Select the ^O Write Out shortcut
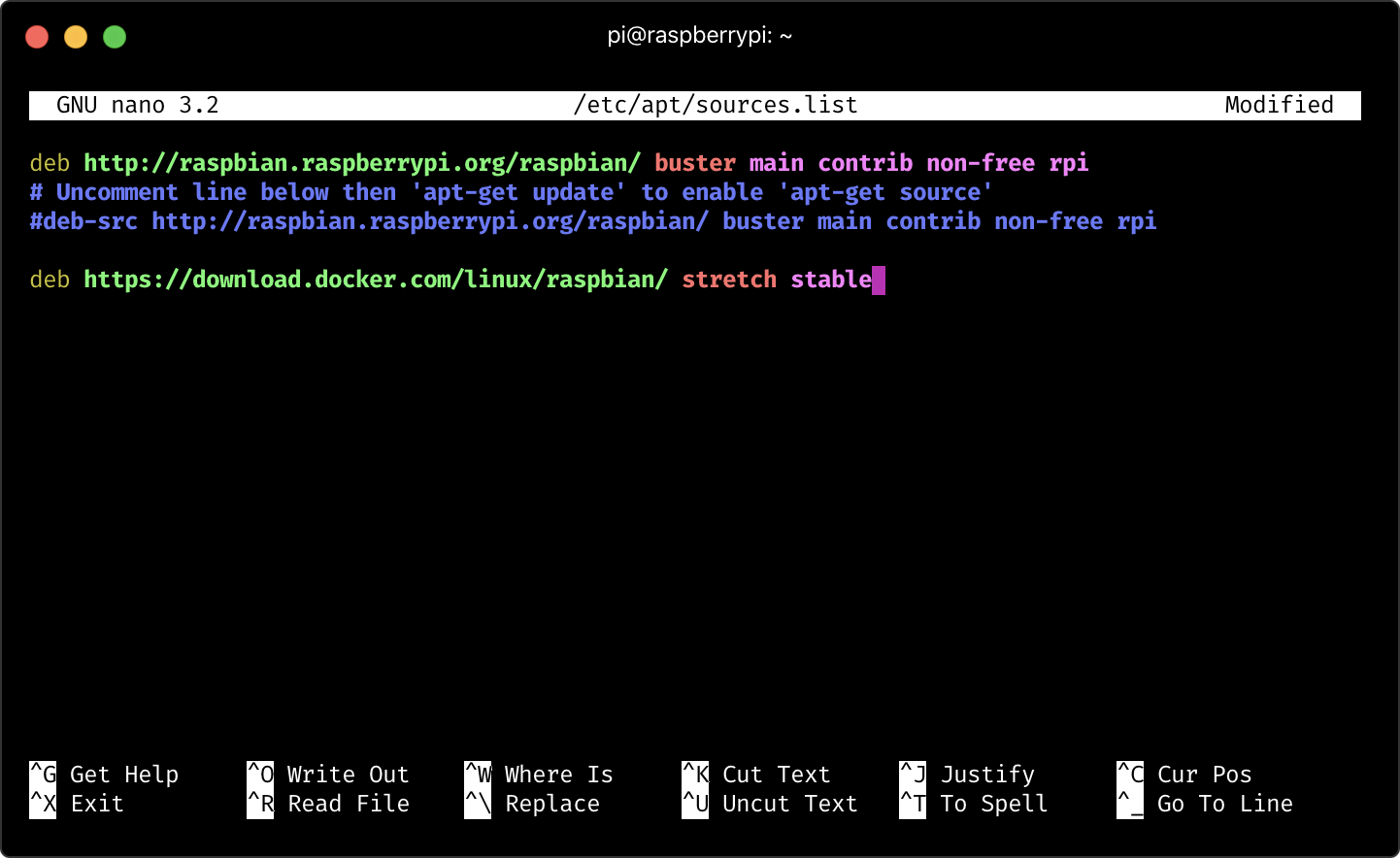The height and width of the screenshot is (858, 1400). [x=328, y=775]
